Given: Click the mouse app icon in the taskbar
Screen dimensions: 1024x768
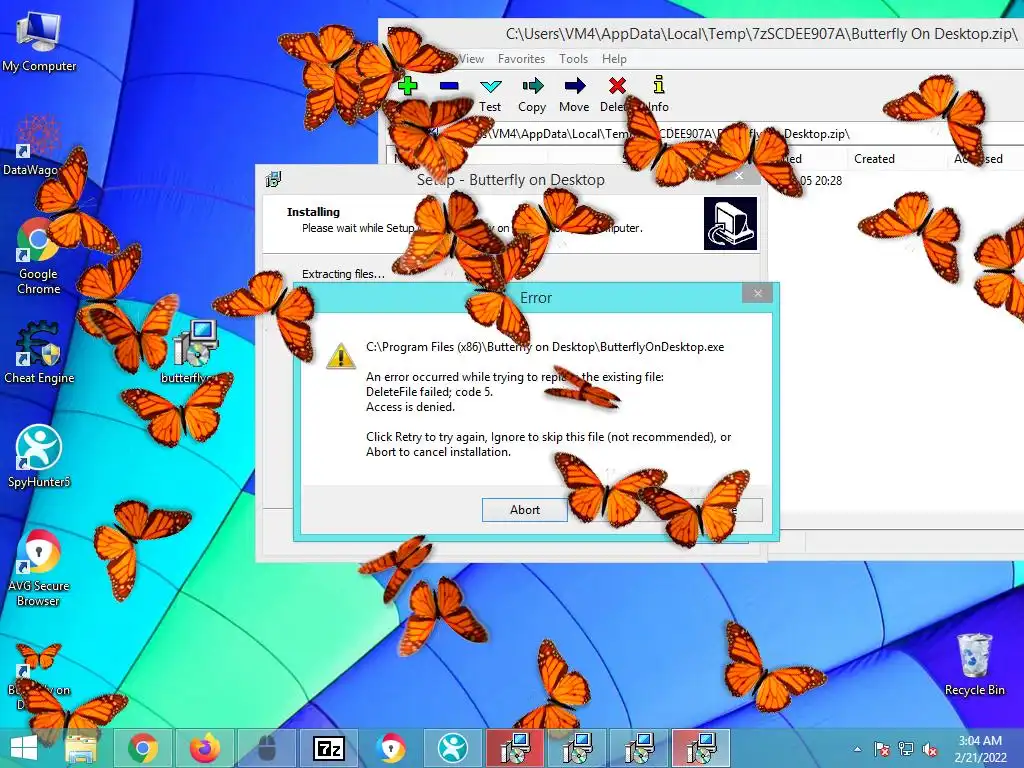Looking at the screenshot, I should (x=267, y=748).
